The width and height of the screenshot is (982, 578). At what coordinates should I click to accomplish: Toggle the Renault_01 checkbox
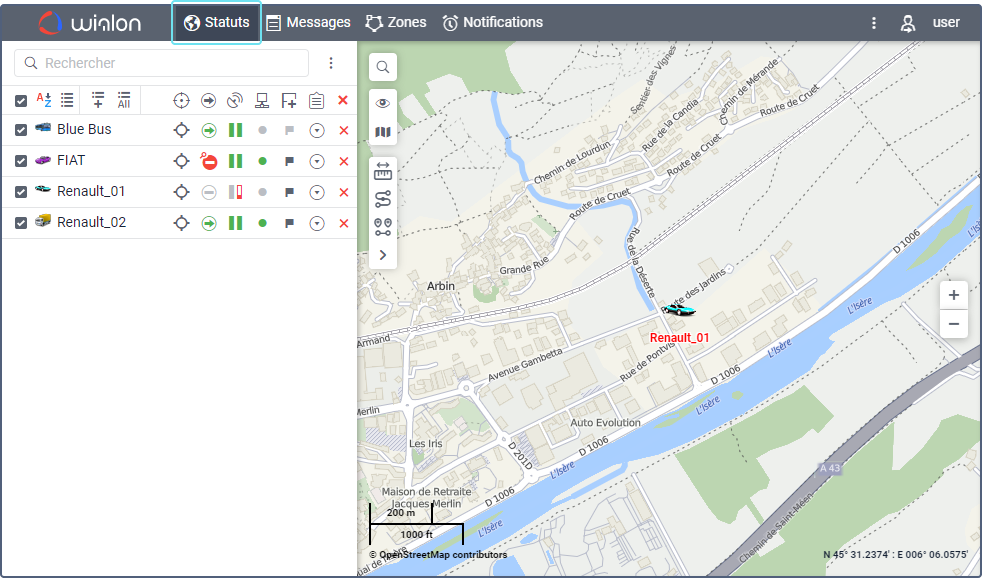(21, 192)
